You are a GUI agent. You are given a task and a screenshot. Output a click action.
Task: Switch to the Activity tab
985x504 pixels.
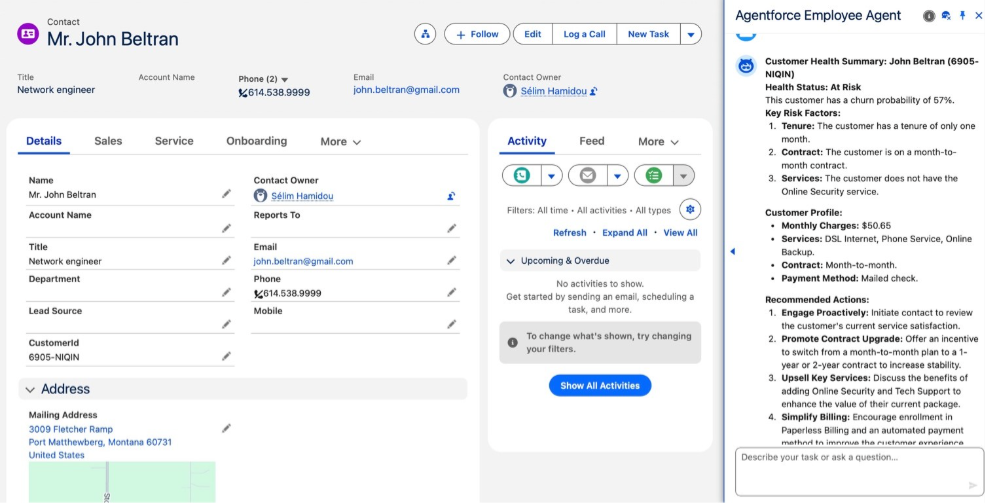[526, 141]
